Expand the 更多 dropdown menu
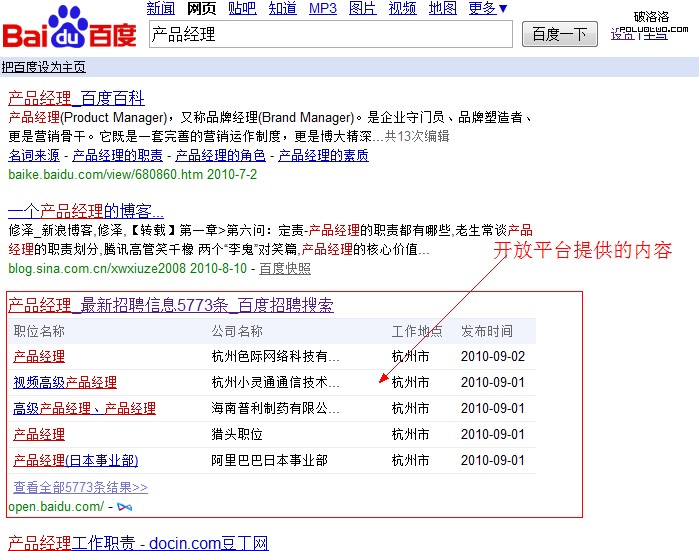 point(488,8)
